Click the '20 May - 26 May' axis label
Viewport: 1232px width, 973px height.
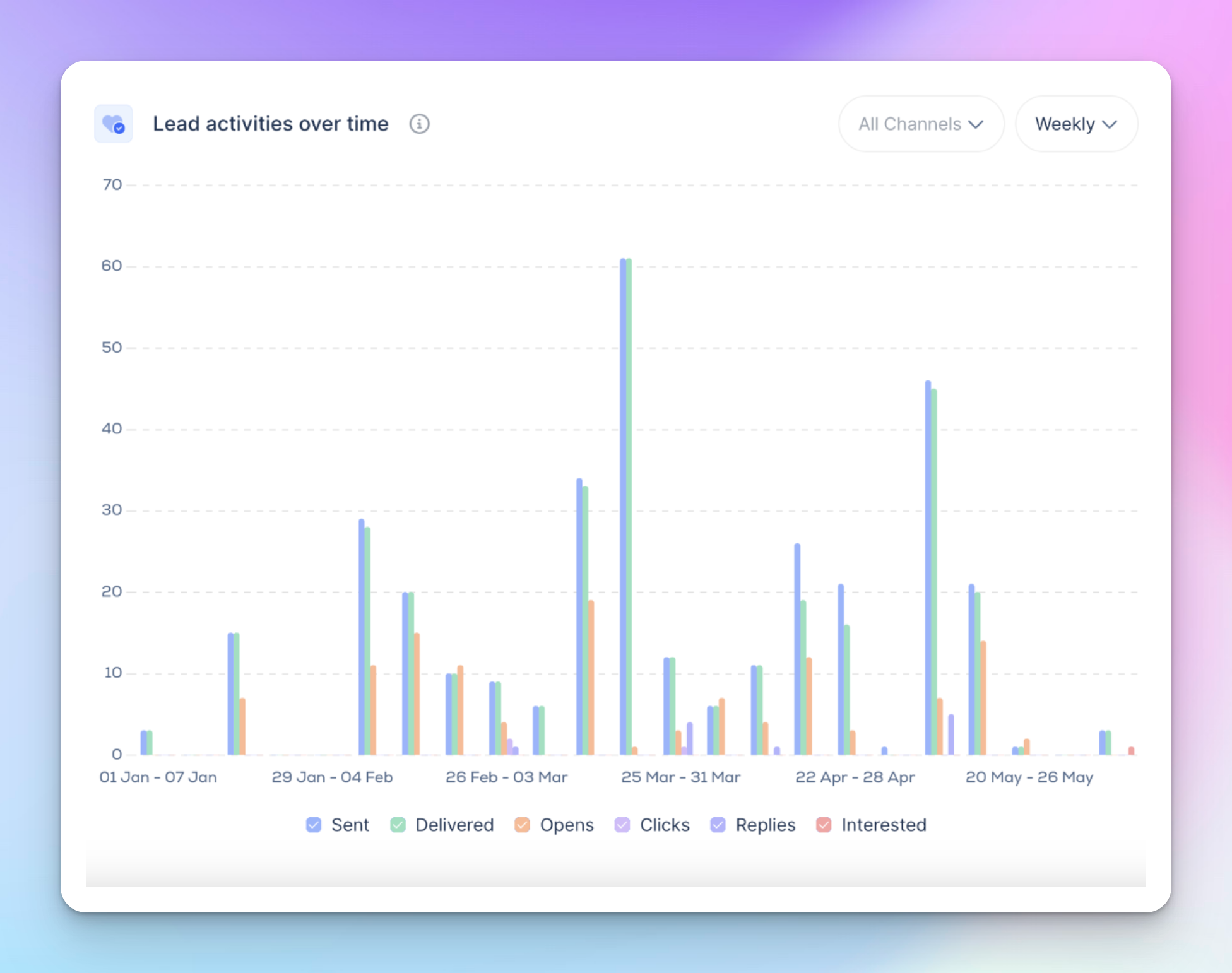tap(1029, 777)
